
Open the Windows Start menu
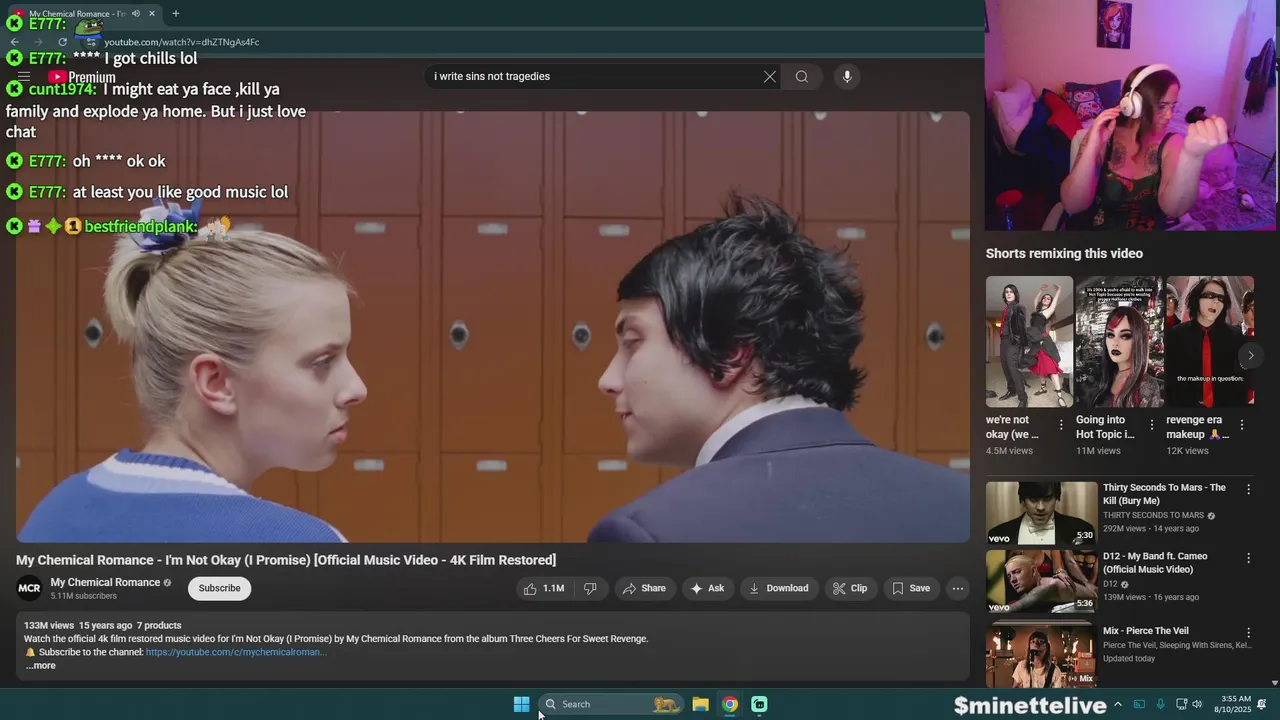tap(521, 704)
